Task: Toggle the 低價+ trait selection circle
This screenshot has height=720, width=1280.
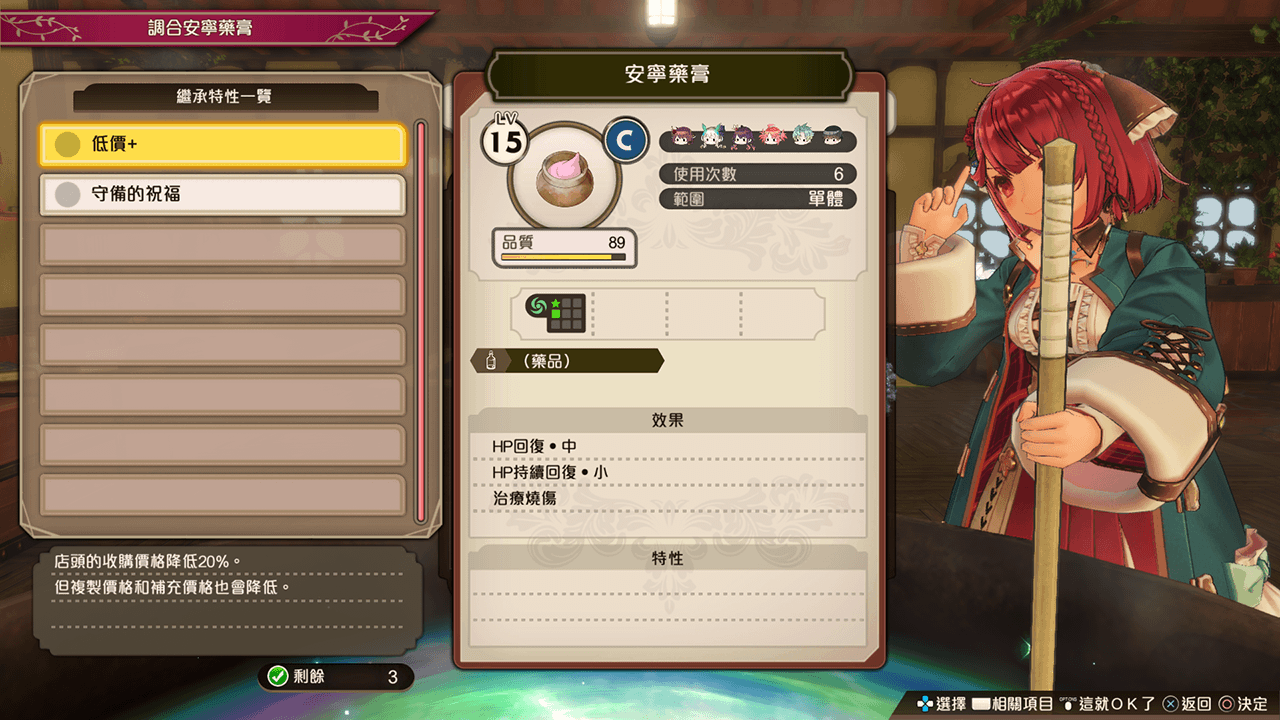Action: [67, 145]
